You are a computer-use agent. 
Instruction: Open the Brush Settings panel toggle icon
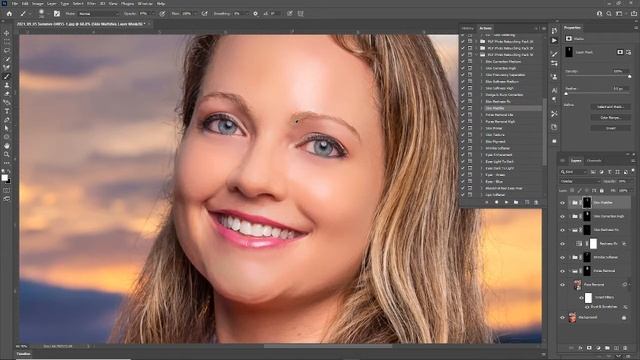pos(57,13)
